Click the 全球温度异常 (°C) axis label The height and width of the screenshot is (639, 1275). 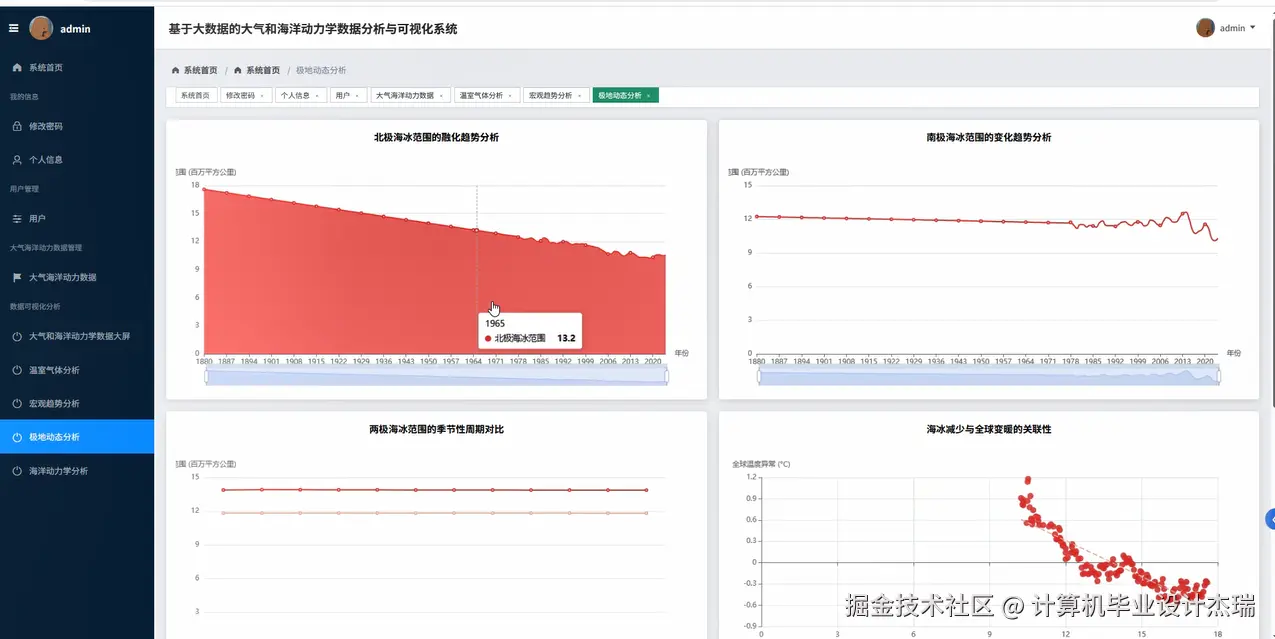tap(761, 464)
